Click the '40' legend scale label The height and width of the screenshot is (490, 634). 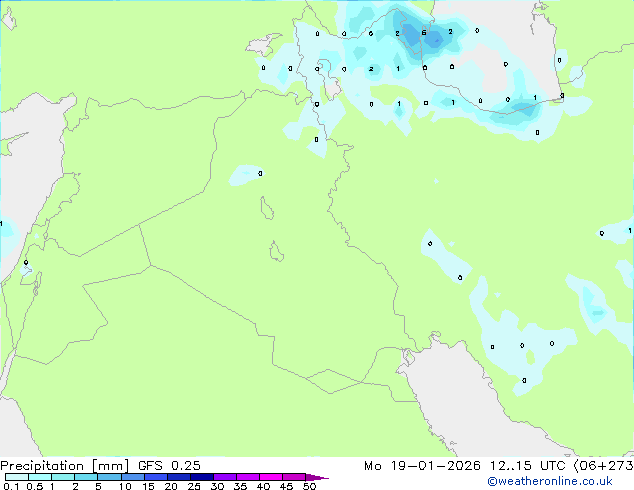(x=263, y=486)
